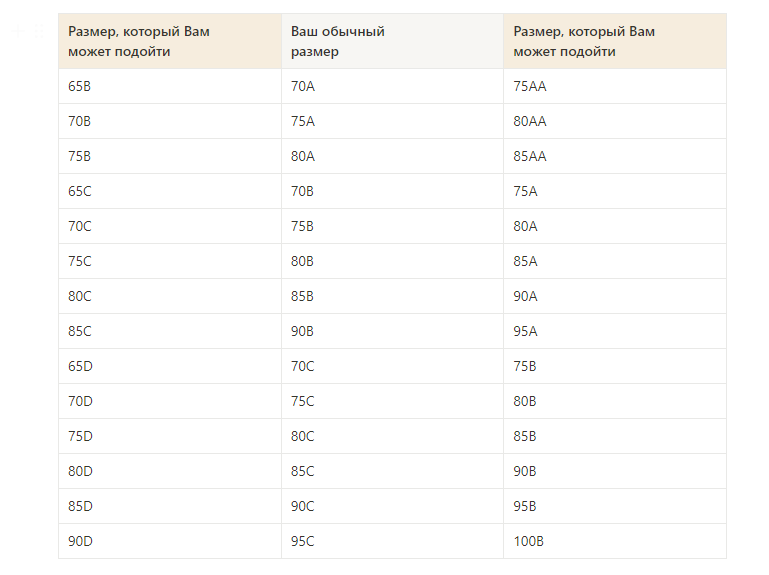Image resolution: width=769 pixels, height=575 pixels.
Task: Click the 80AA size cell
Action: click(615, 121)
